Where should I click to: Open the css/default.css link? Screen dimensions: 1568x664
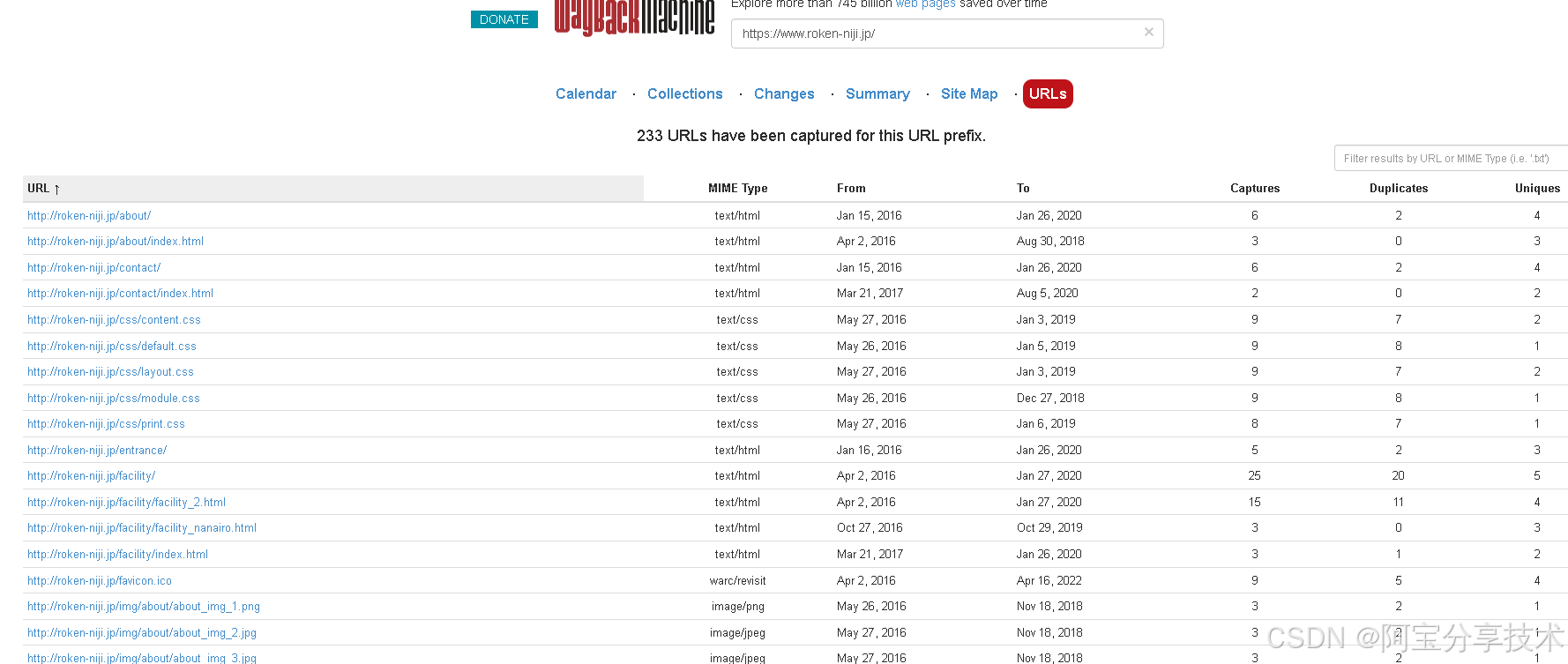(112, 346)
